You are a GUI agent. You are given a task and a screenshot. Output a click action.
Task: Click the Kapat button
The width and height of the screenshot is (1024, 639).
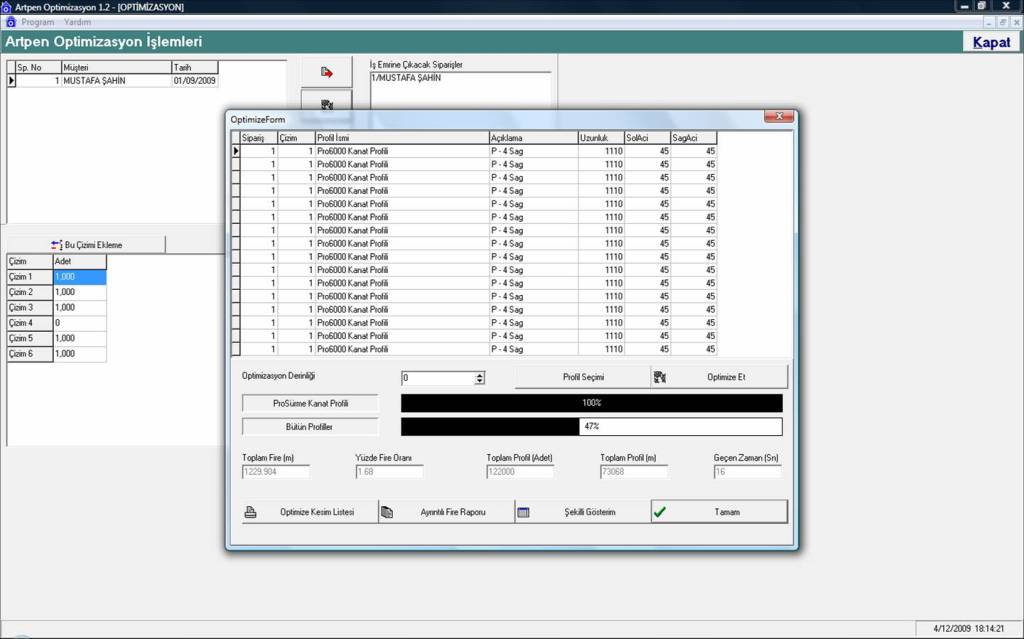991,42
